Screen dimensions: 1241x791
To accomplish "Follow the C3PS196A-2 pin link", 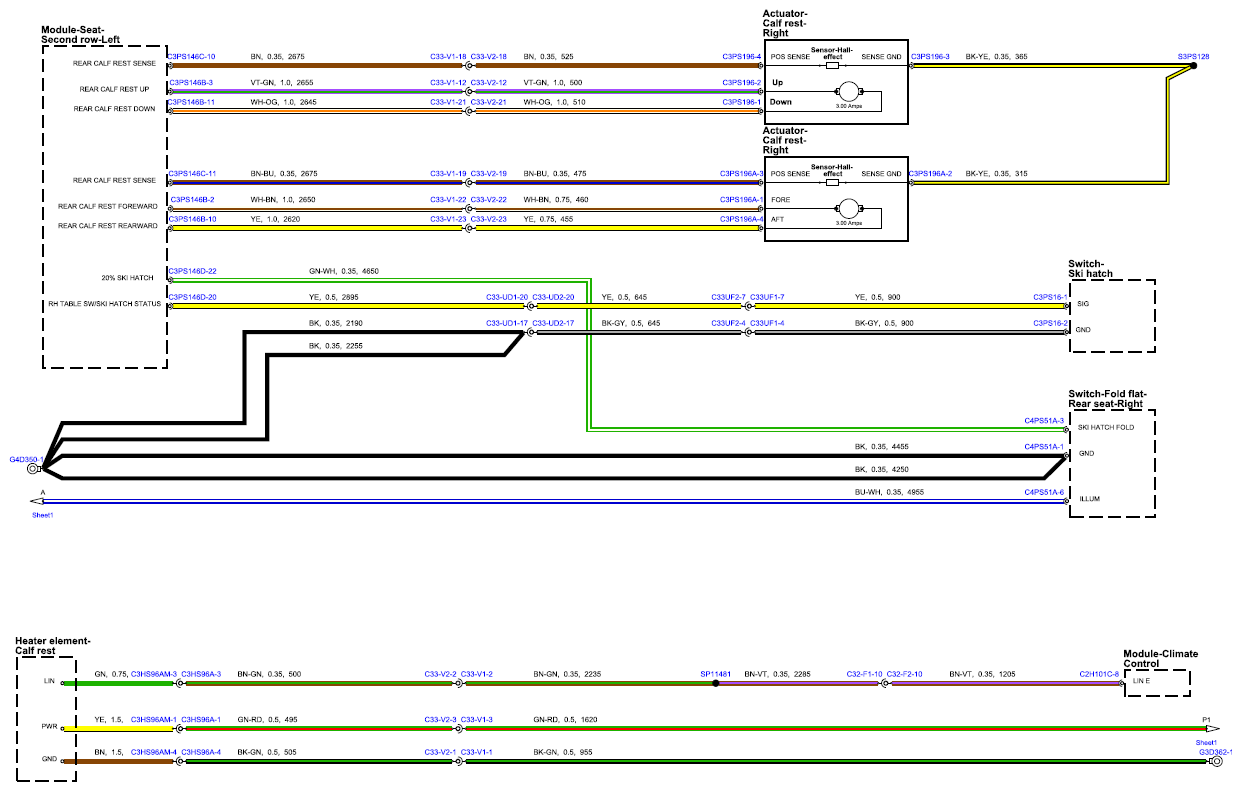I will 932,174.
